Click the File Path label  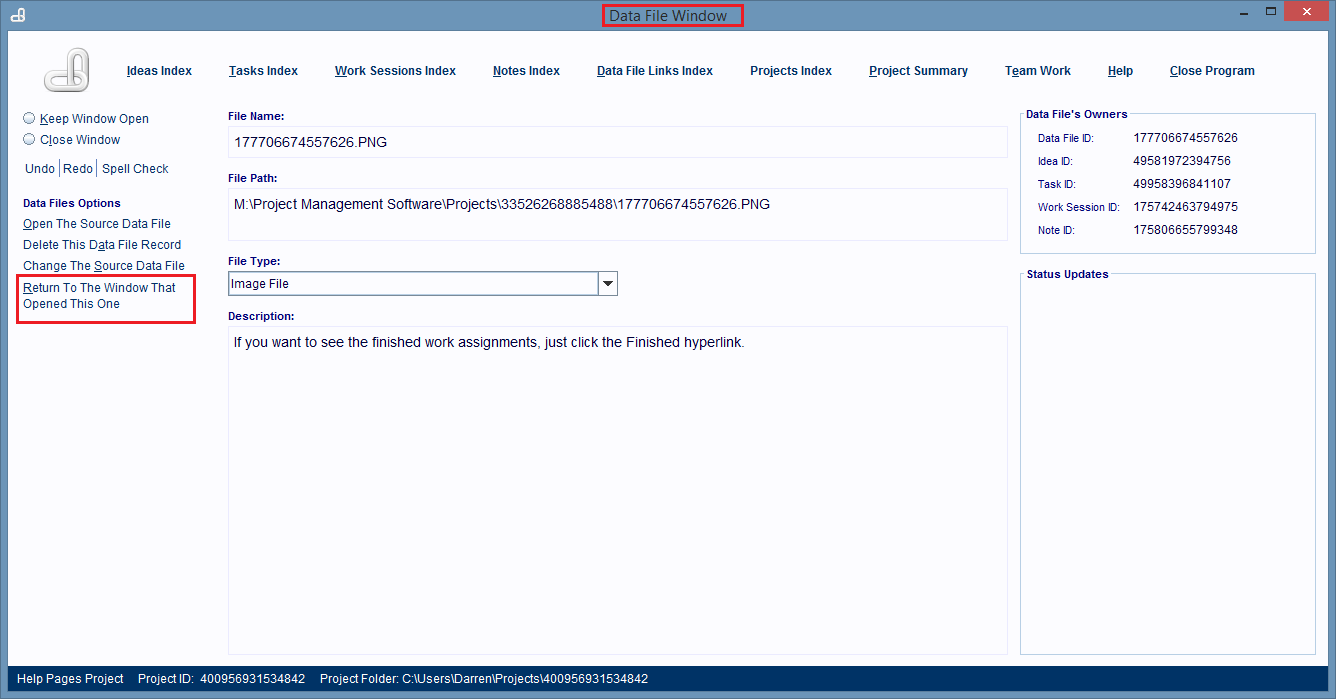click(x=253, y=178)
